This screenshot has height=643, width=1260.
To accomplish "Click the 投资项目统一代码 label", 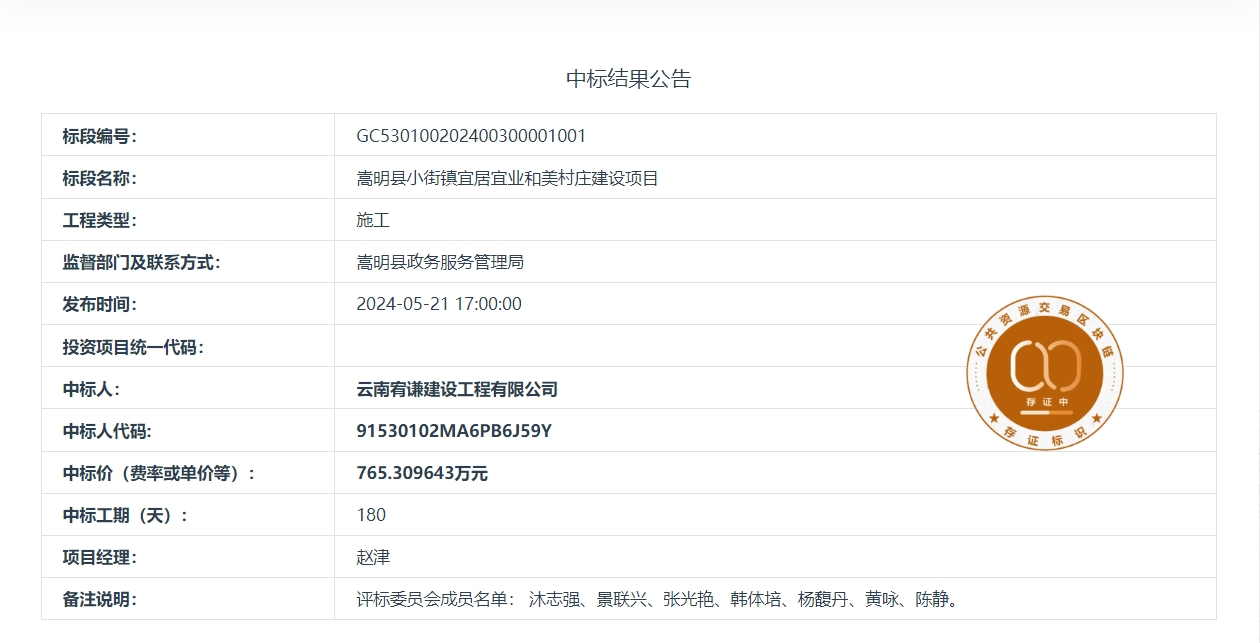I will [133, 347].
